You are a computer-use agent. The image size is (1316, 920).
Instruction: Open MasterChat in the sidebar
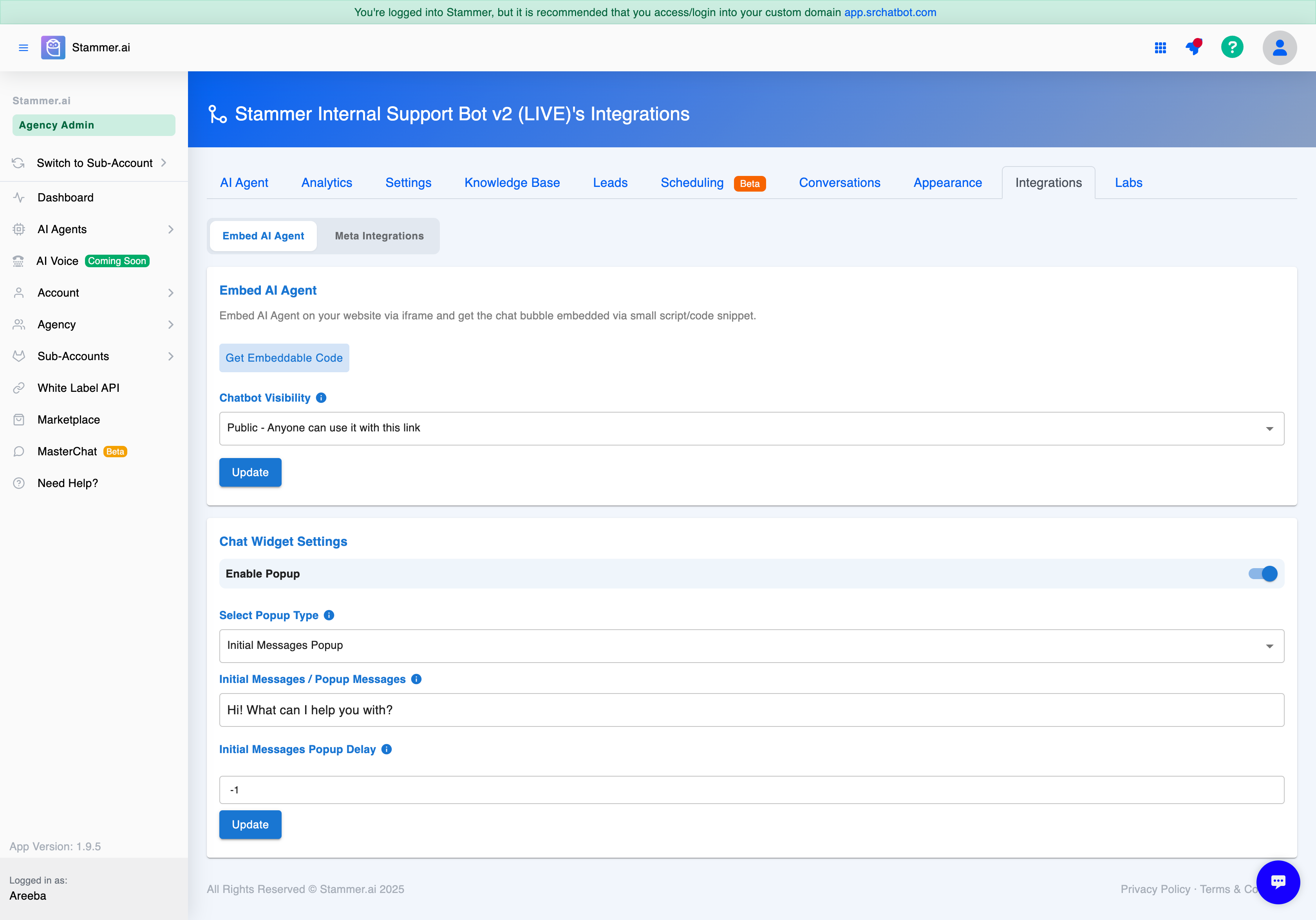[67, 451]
